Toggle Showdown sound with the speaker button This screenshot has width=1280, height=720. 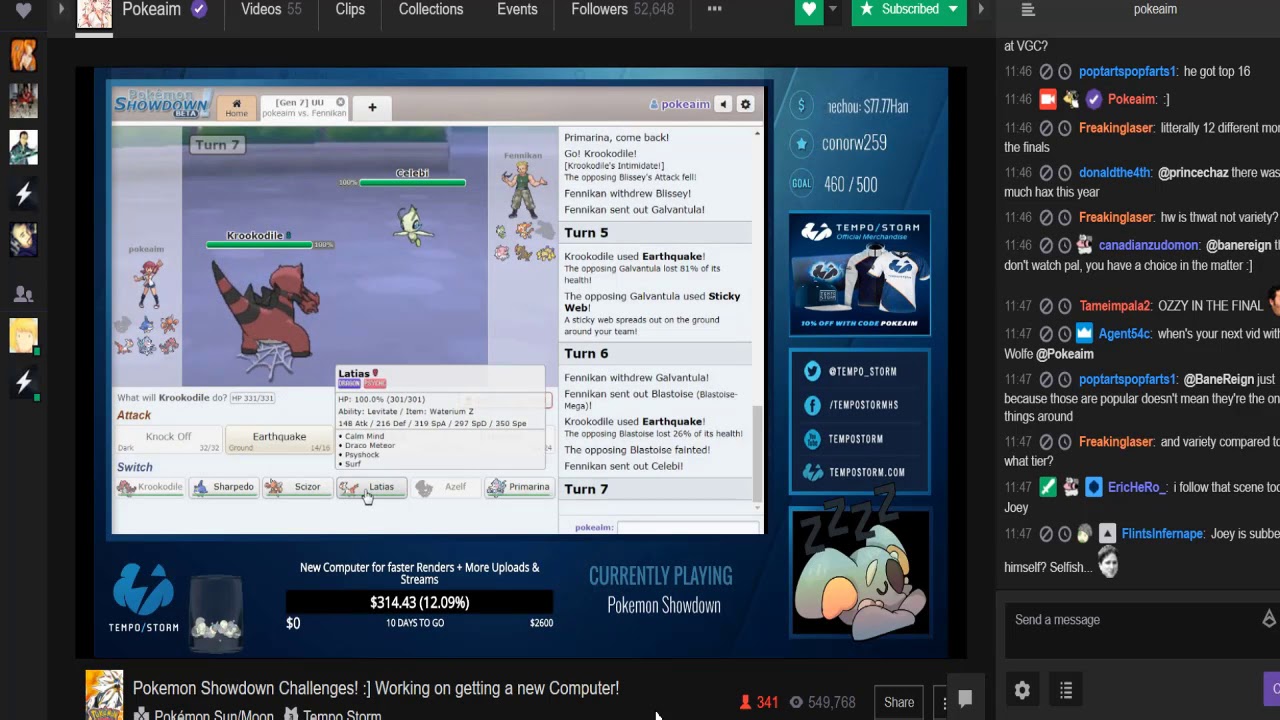tap(724, 104)
